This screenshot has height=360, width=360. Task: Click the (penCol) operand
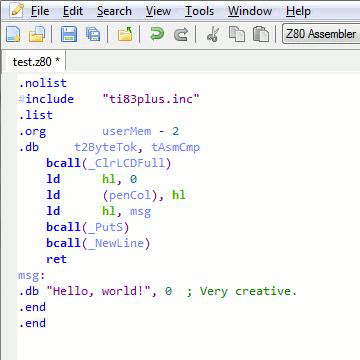[130, 195]
